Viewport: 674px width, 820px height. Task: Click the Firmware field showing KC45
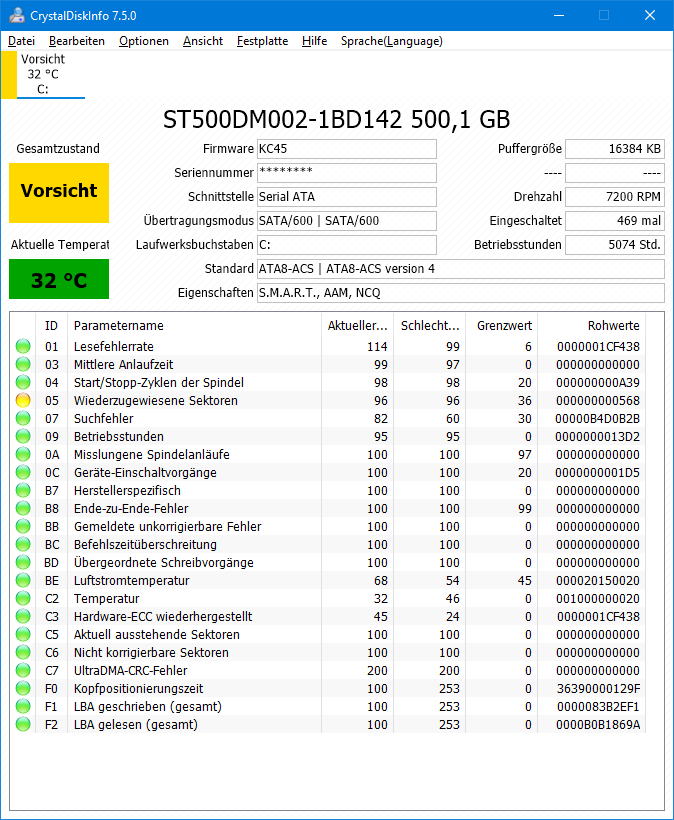(x=347, y=149)
